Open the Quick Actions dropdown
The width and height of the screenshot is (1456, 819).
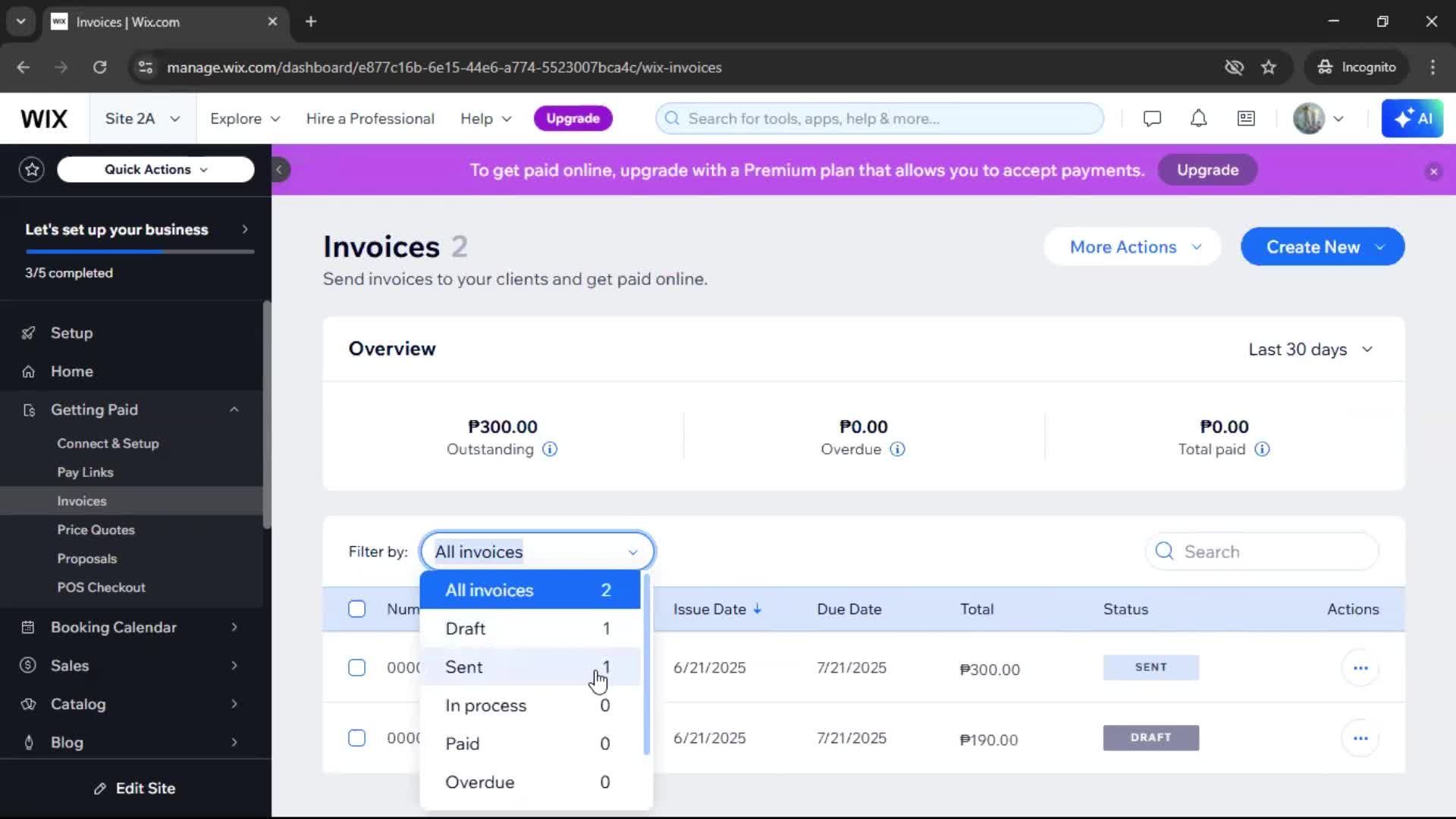155,169
